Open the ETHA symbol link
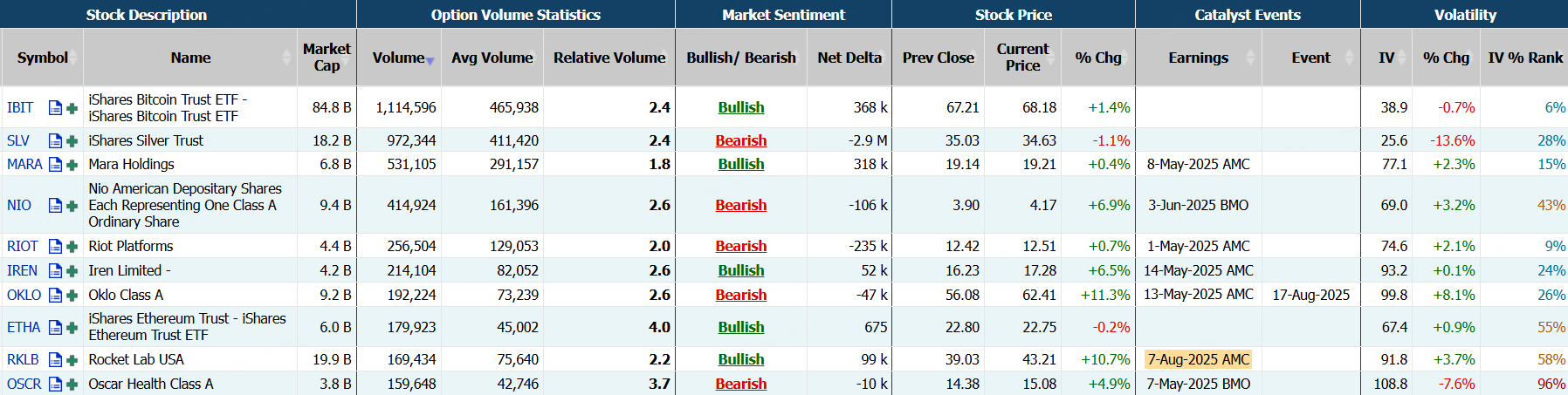 [x=24, y=327]
